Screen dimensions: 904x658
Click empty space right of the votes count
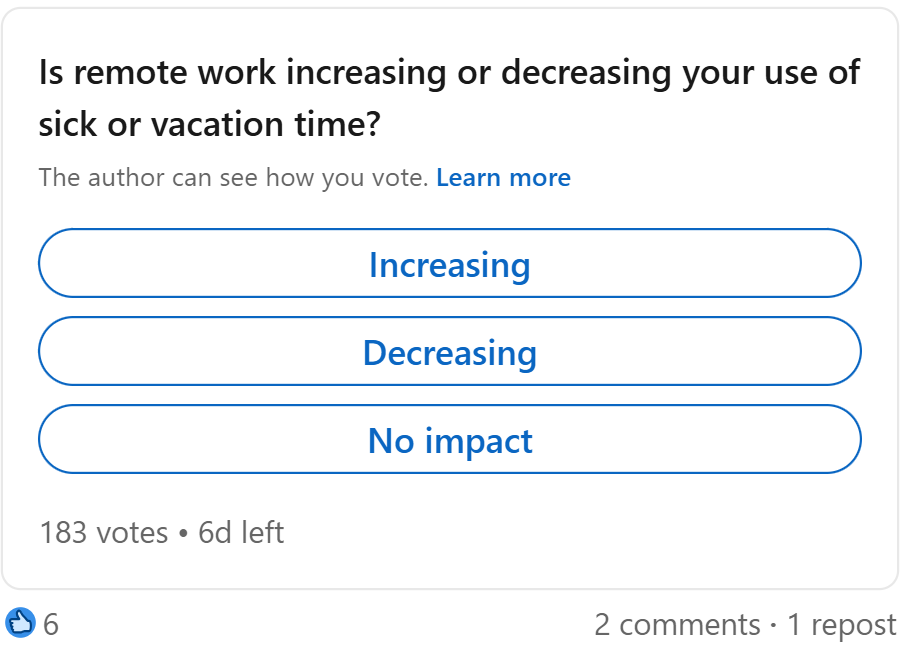tap(580, 532)
